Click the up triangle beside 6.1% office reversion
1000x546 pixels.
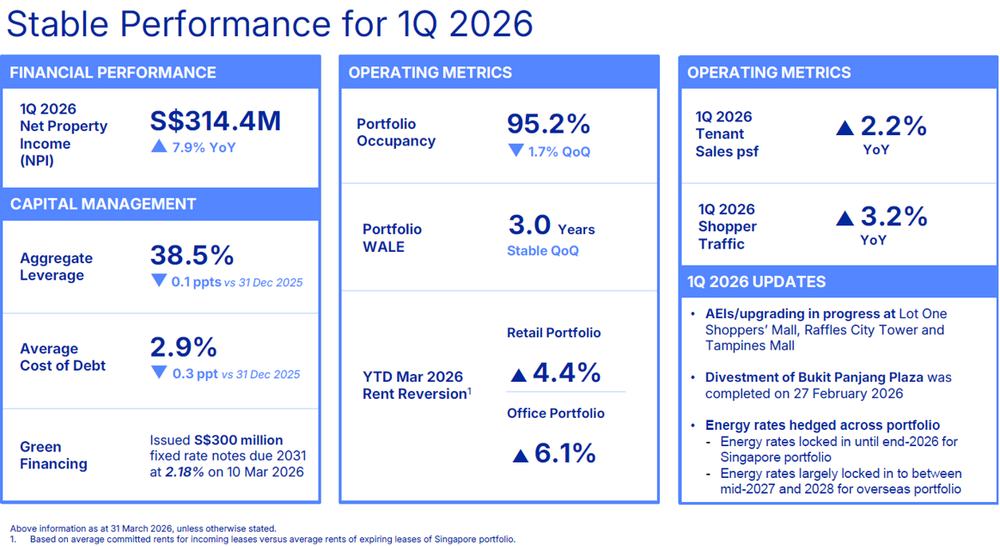point(520,455)
